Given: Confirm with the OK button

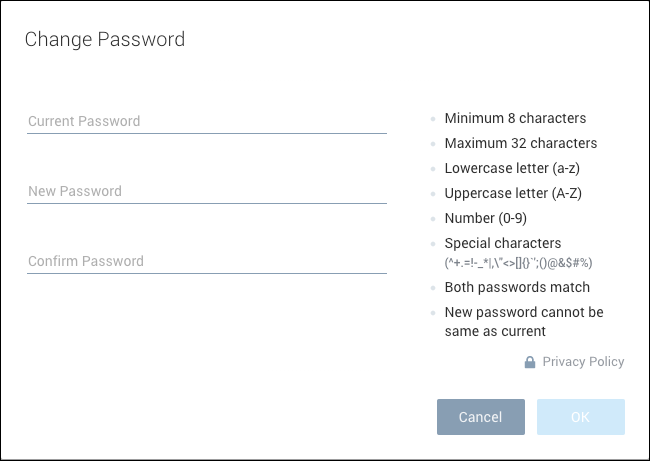Looking at the screenshot, I should click(x=580, y=417).
